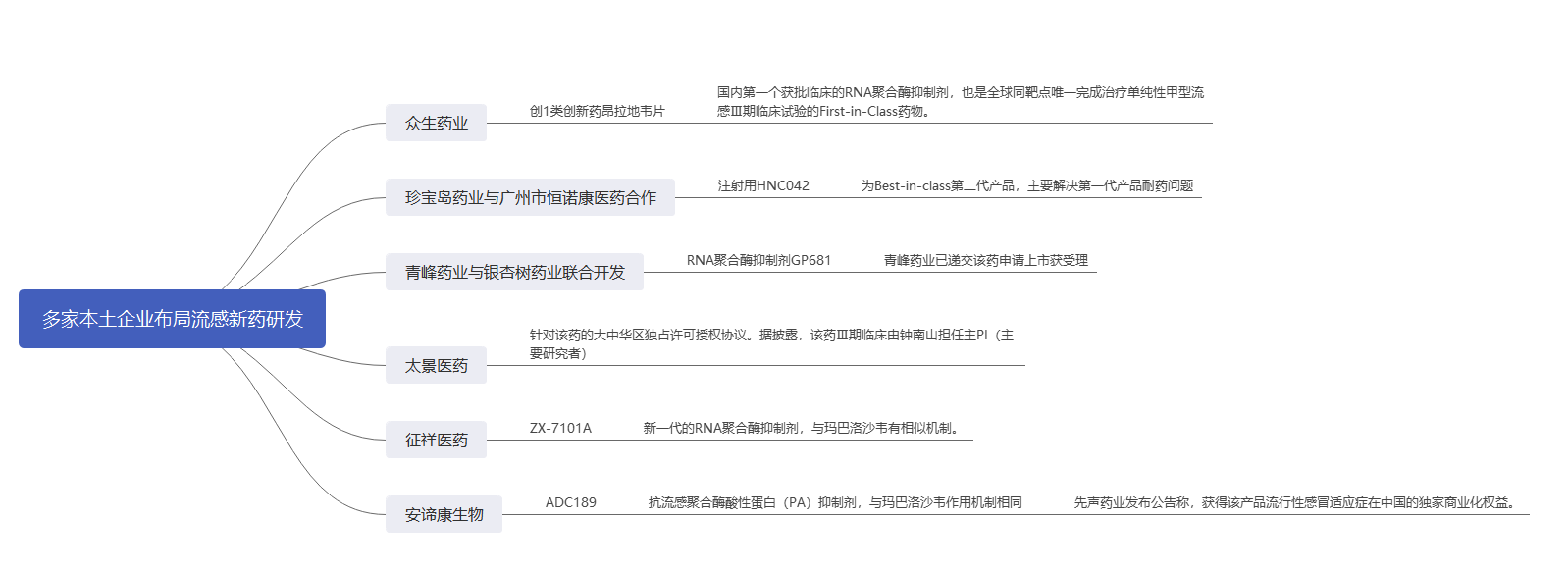1568x572 pixels.
Task: Click the ADC189 subtopic
Action: [570, 502]
